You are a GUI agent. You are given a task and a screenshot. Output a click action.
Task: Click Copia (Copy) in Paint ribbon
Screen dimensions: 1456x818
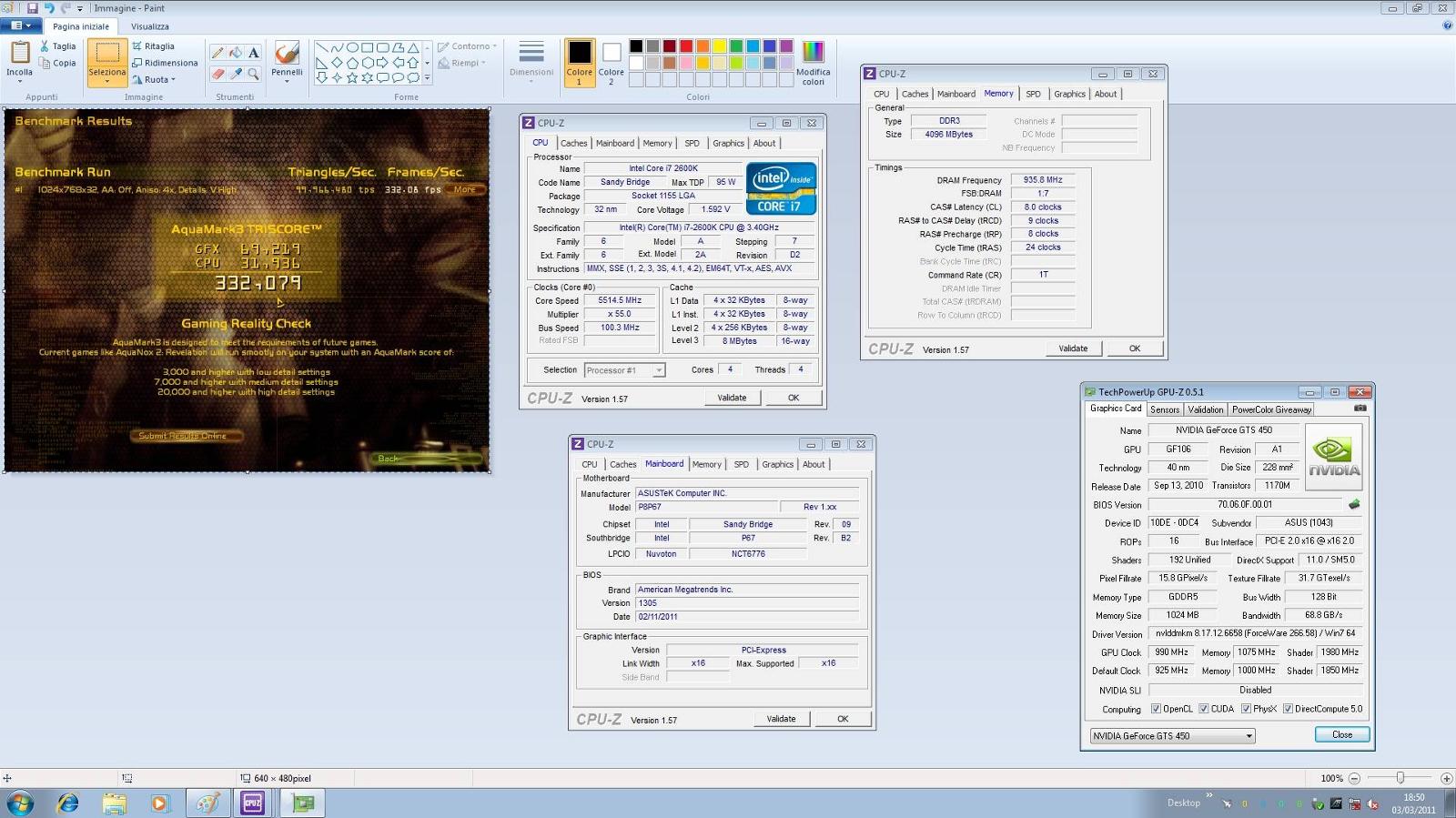click(x=57, y=63)
